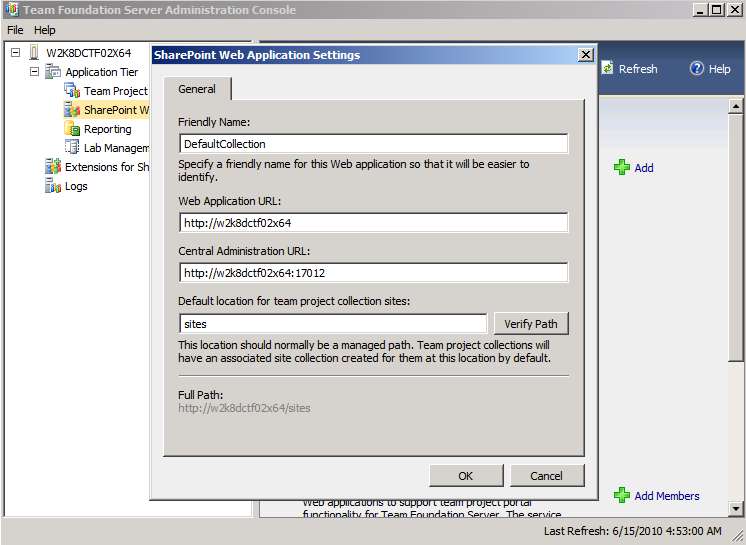
Task: Select Reporting tree item
Action: [108, 129]
